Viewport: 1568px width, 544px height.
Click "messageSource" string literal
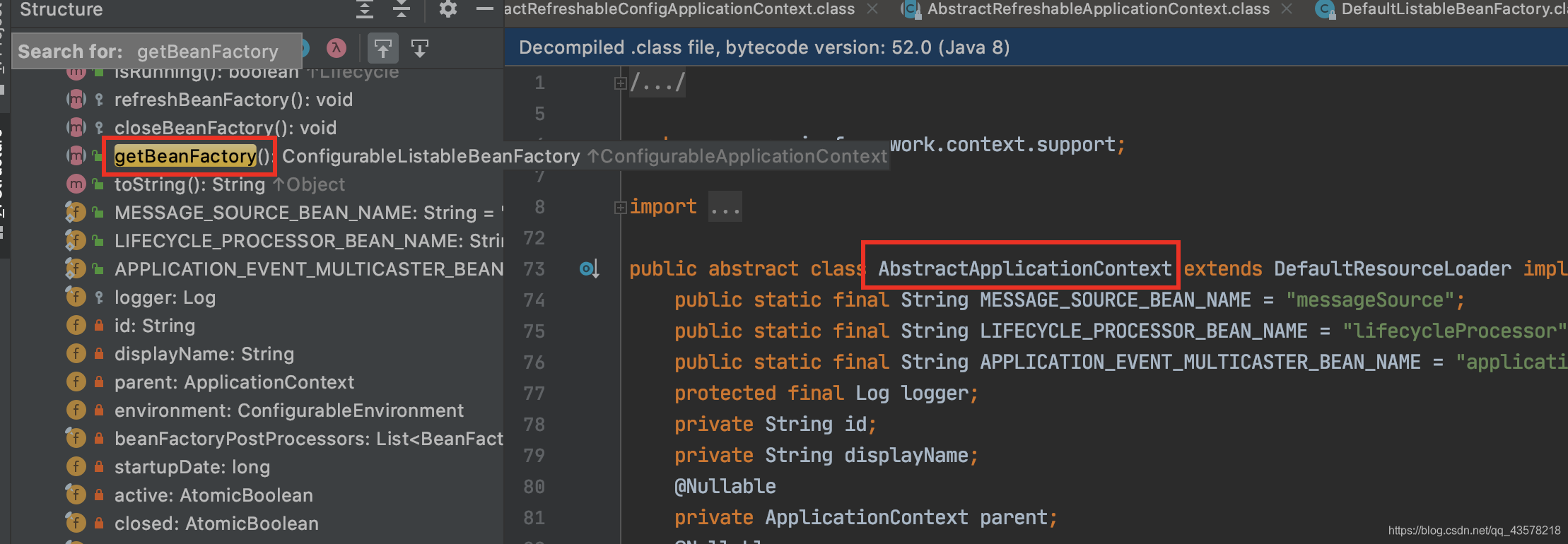[1369, 300]
